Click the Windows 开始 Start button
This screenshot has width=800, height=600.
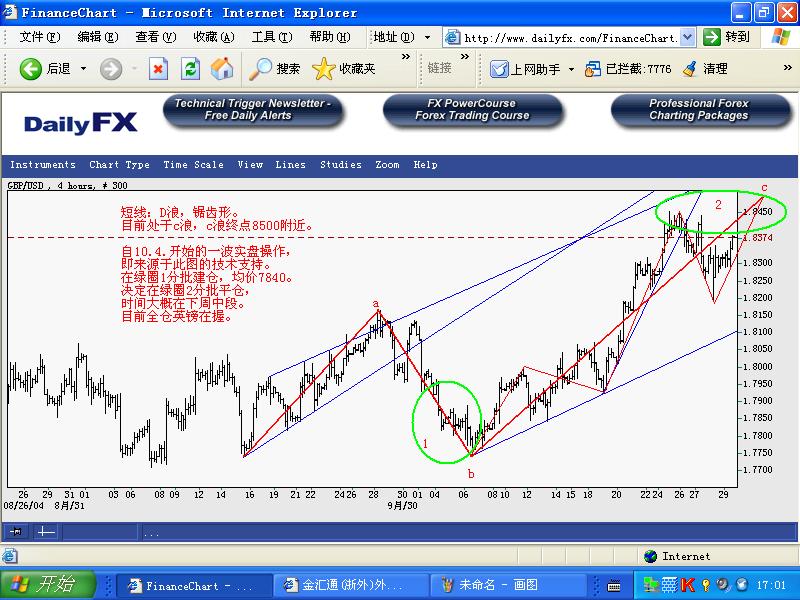point(48,585)
